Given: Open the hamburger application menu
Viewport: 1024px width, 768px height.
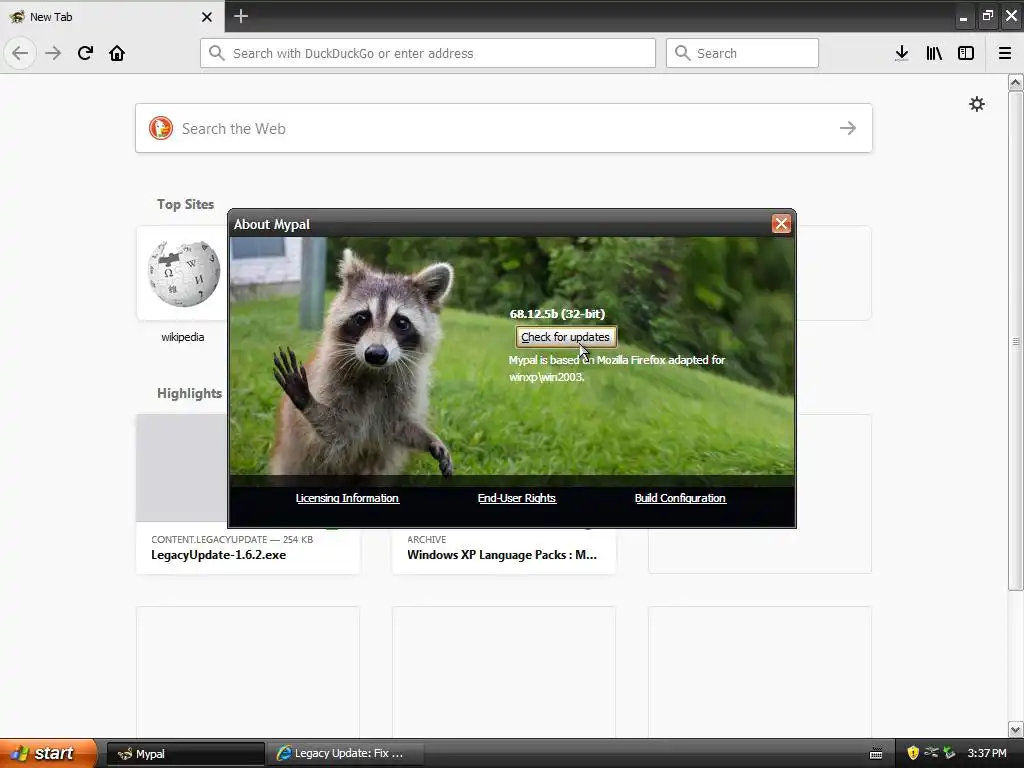Looking at the screenshot, I should coord(1005,53).
